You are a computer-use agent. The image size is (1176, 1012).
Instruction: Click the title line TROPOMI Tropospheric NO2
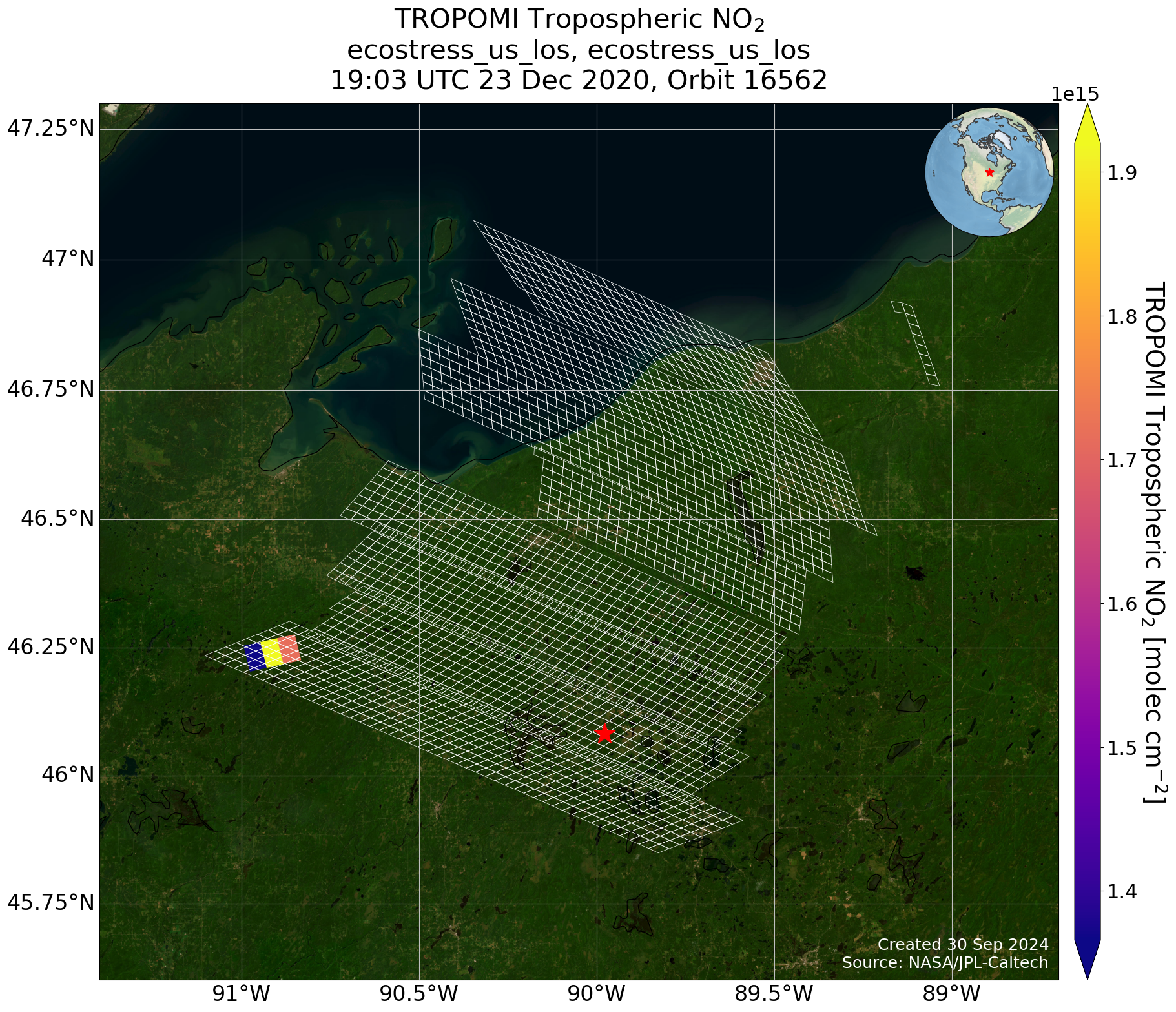pyautogui.click(x=579, y=20)
